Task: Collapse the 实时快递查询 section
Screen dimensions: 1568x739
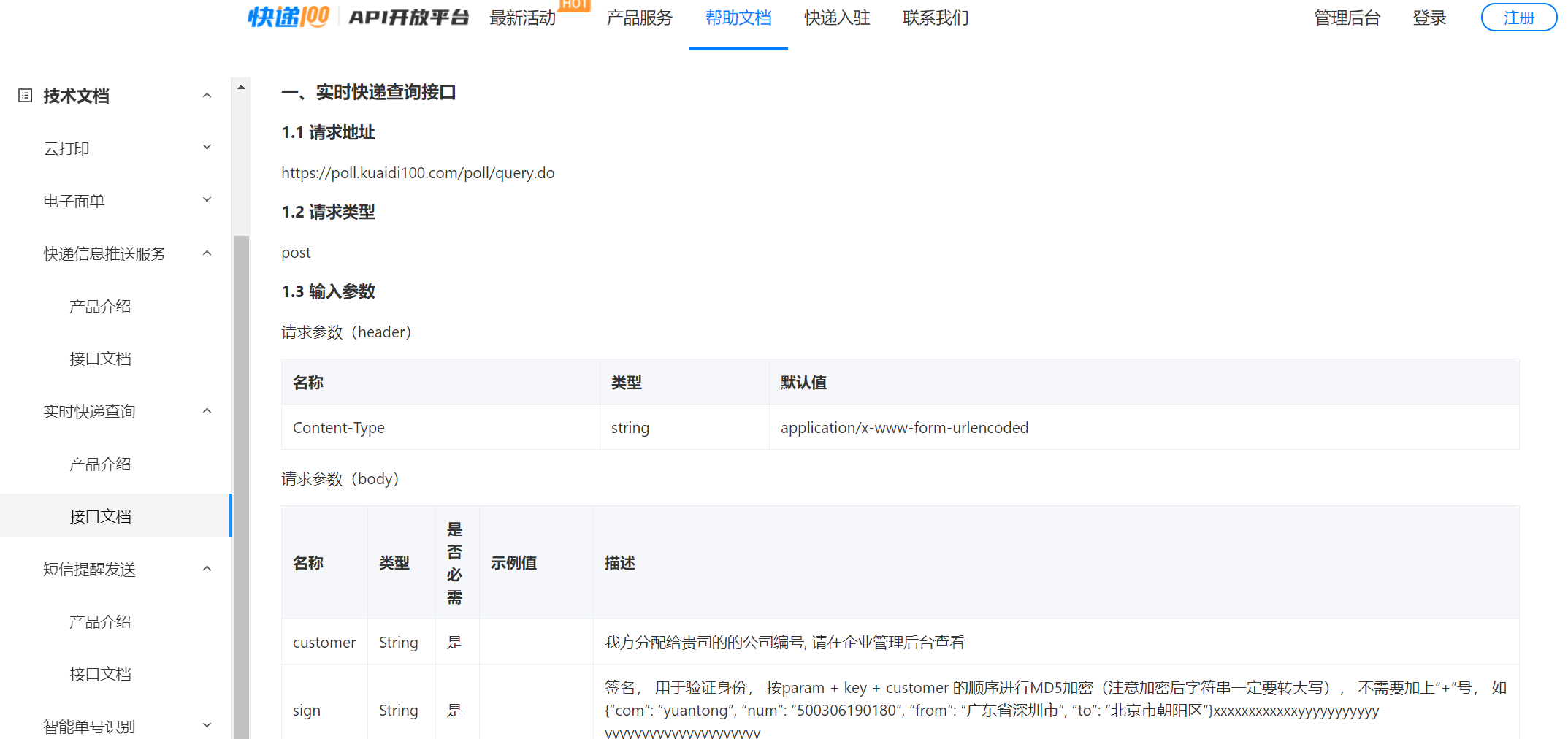Action: tap(207, 410)
